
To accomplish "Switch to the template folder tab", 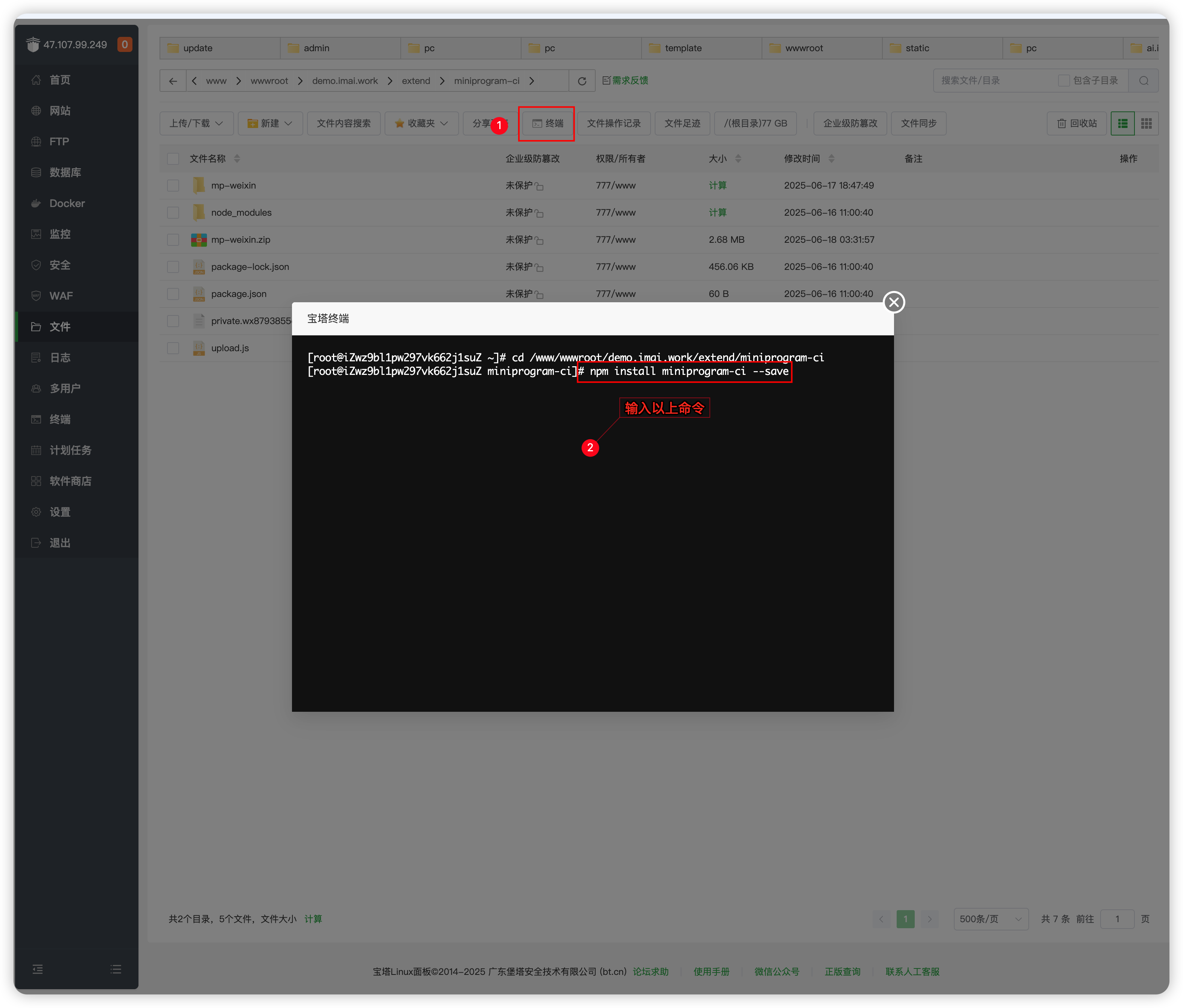I will [683, 48].
